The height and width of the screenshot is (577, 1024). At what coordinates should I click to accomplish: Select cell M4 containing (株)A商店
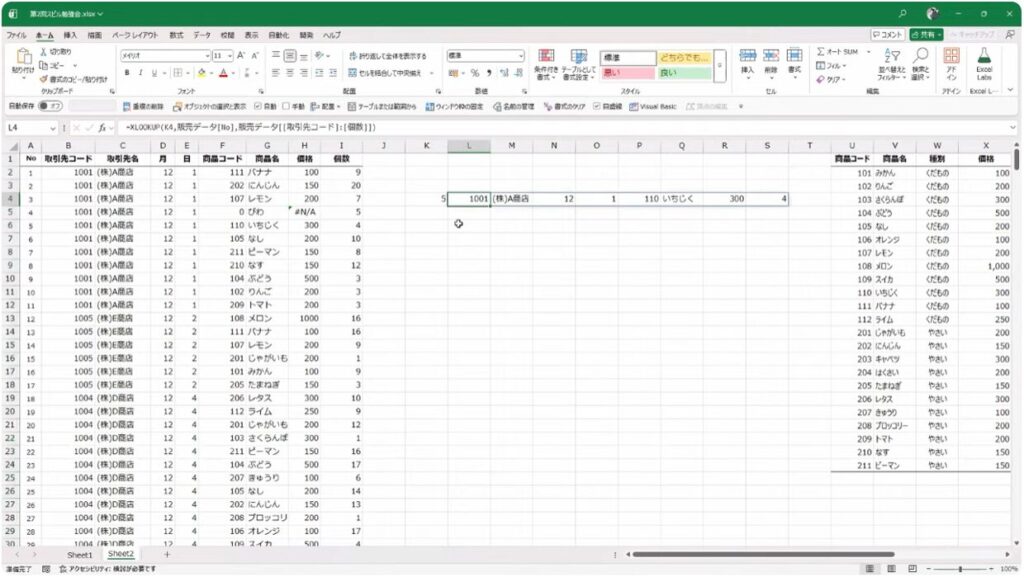tap(511, 199)
